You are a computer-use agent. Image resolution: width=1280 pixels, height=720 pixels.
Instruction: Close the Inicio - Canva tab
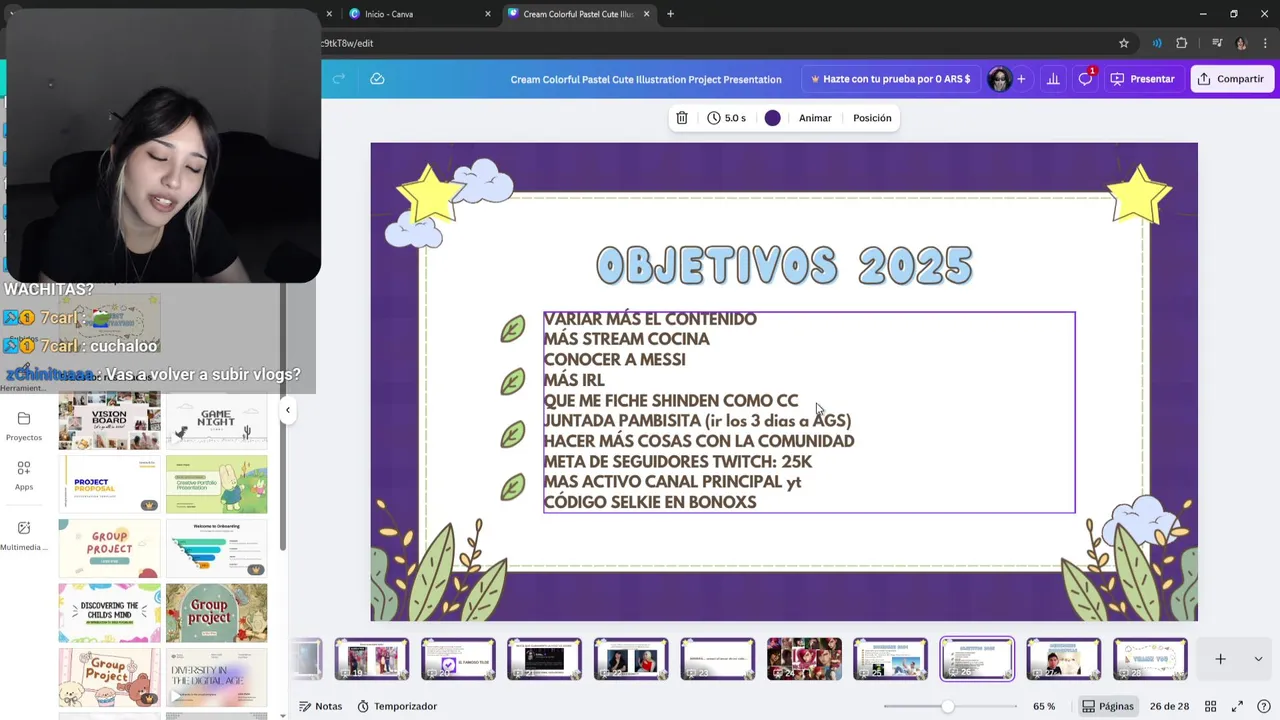click(x=488, y=14)
